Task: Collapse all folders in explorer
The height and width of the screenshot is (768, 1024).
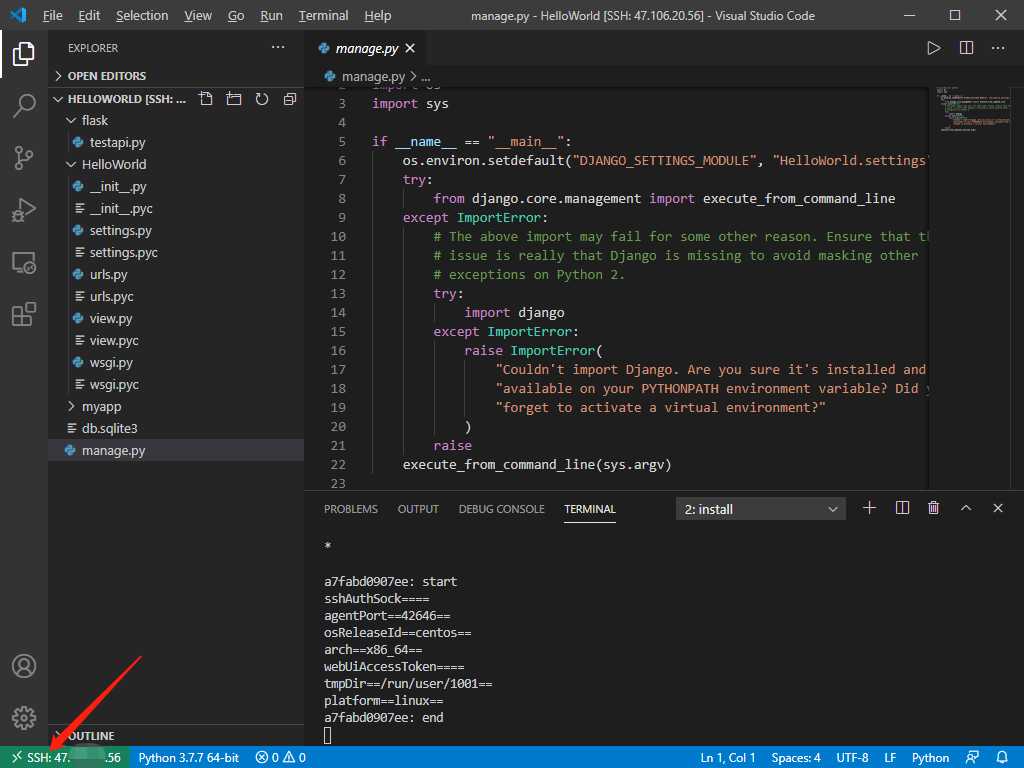Action: pos(290,99)
